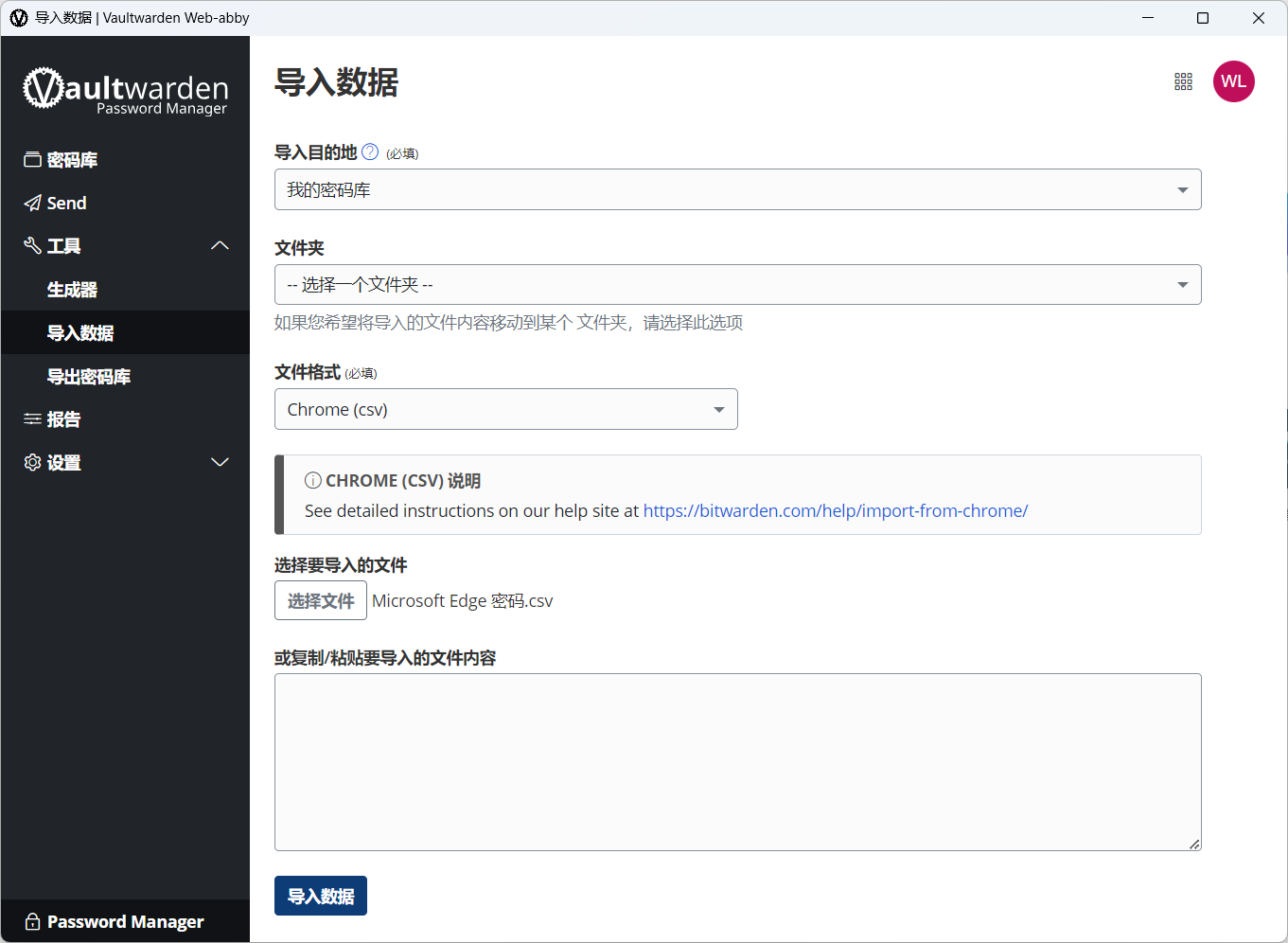Click the Vaultwarden logo icon
Viewport: 1288px width, 943px height.
tap(44, 88)
